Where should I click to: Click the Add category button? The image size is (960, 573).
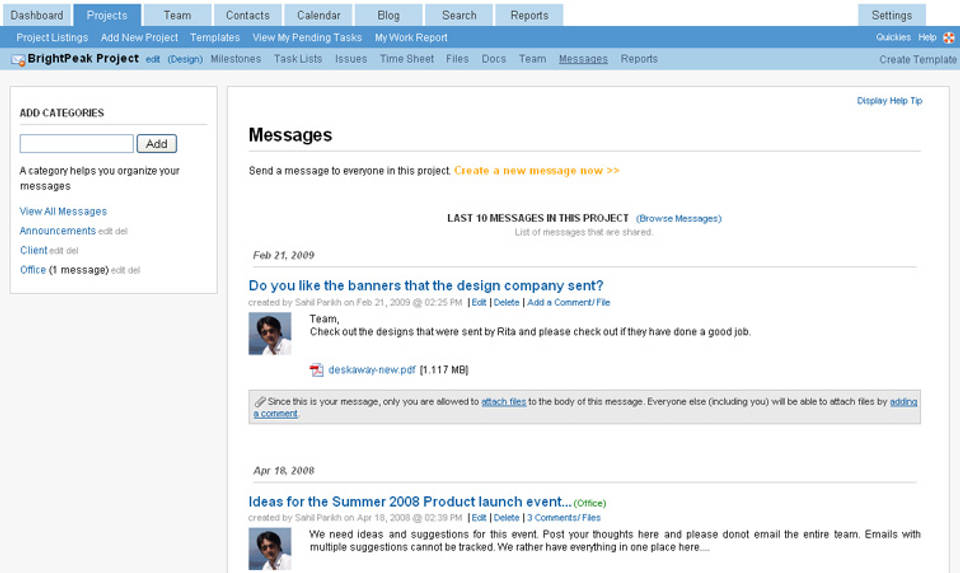click(157, 144)
